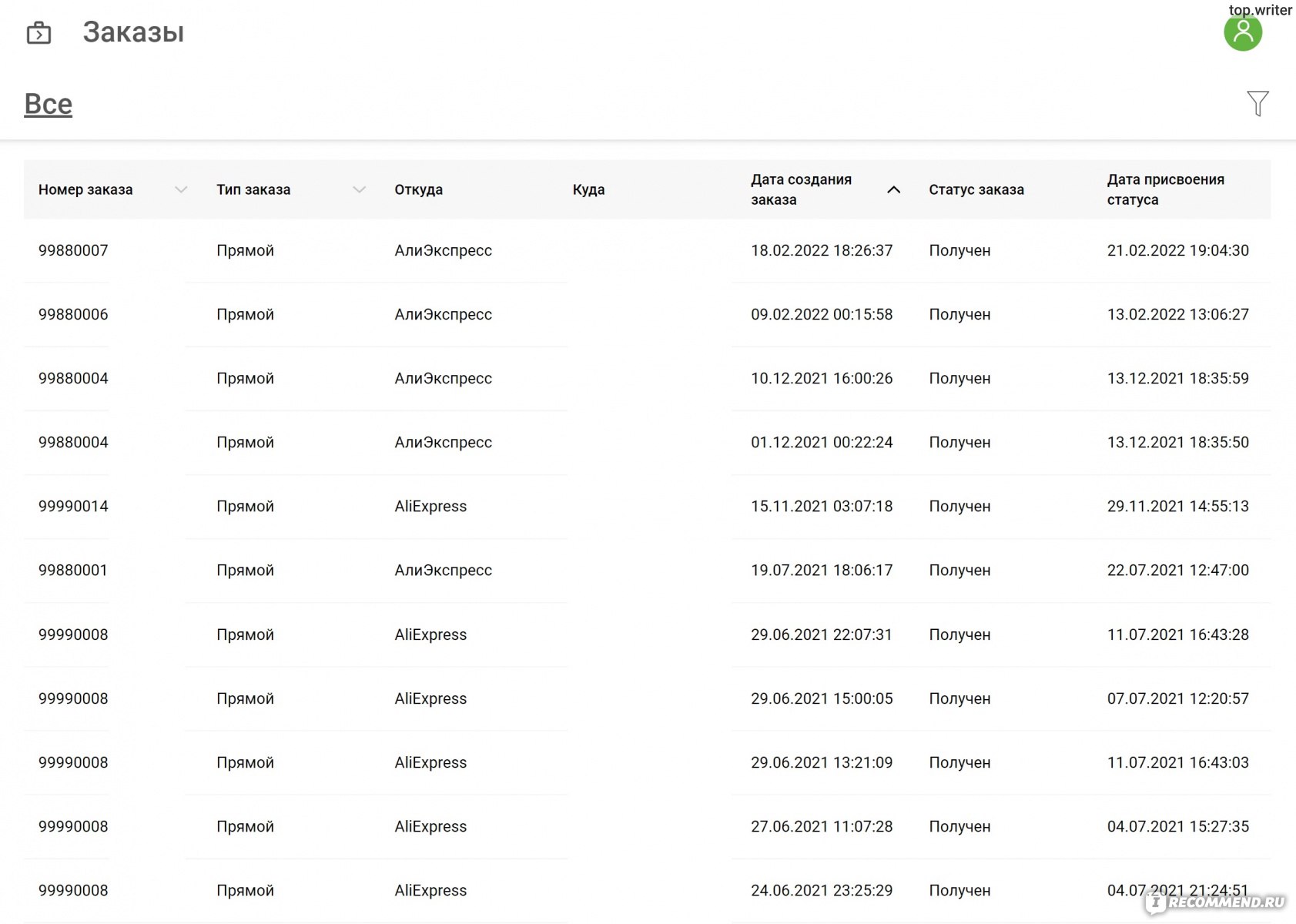Click status date 11.07.2021 16:43:03

tap(1177, 762)
